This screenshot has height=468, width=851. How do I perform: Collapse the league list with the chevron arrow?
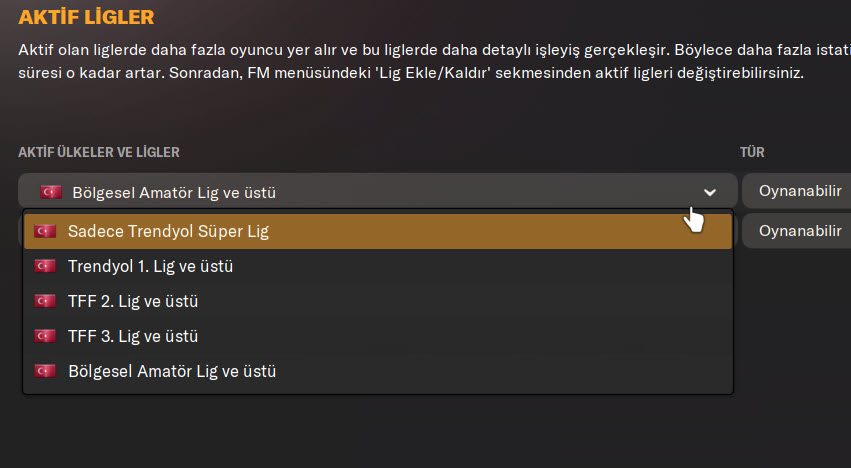click(709, 192)
